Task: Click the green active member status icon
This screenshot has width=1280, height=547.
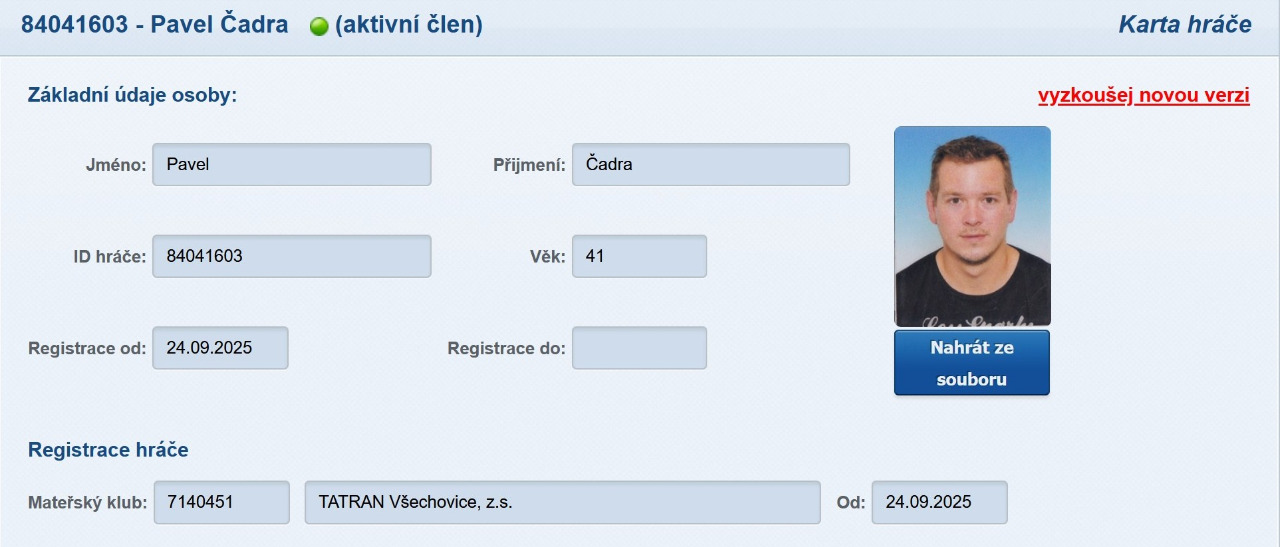Action: point(319,27)
